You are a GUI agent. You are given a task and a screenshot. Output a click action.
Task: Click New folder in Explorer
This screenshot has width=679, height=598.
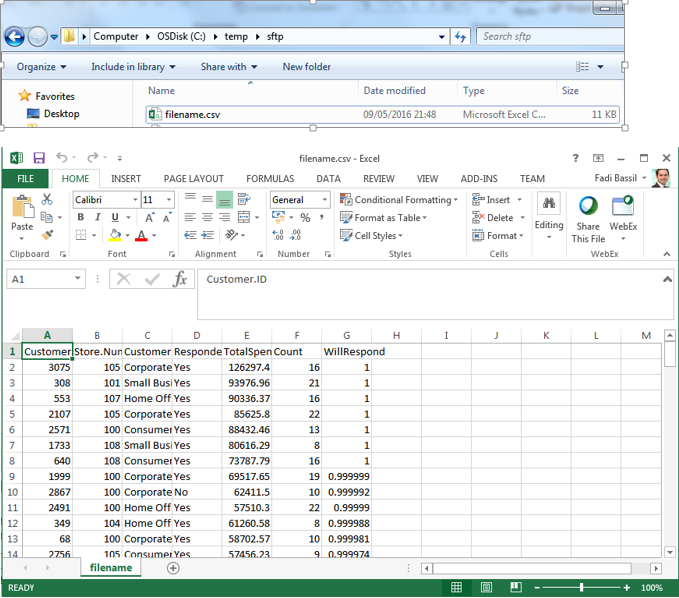(x=307, y=67)
